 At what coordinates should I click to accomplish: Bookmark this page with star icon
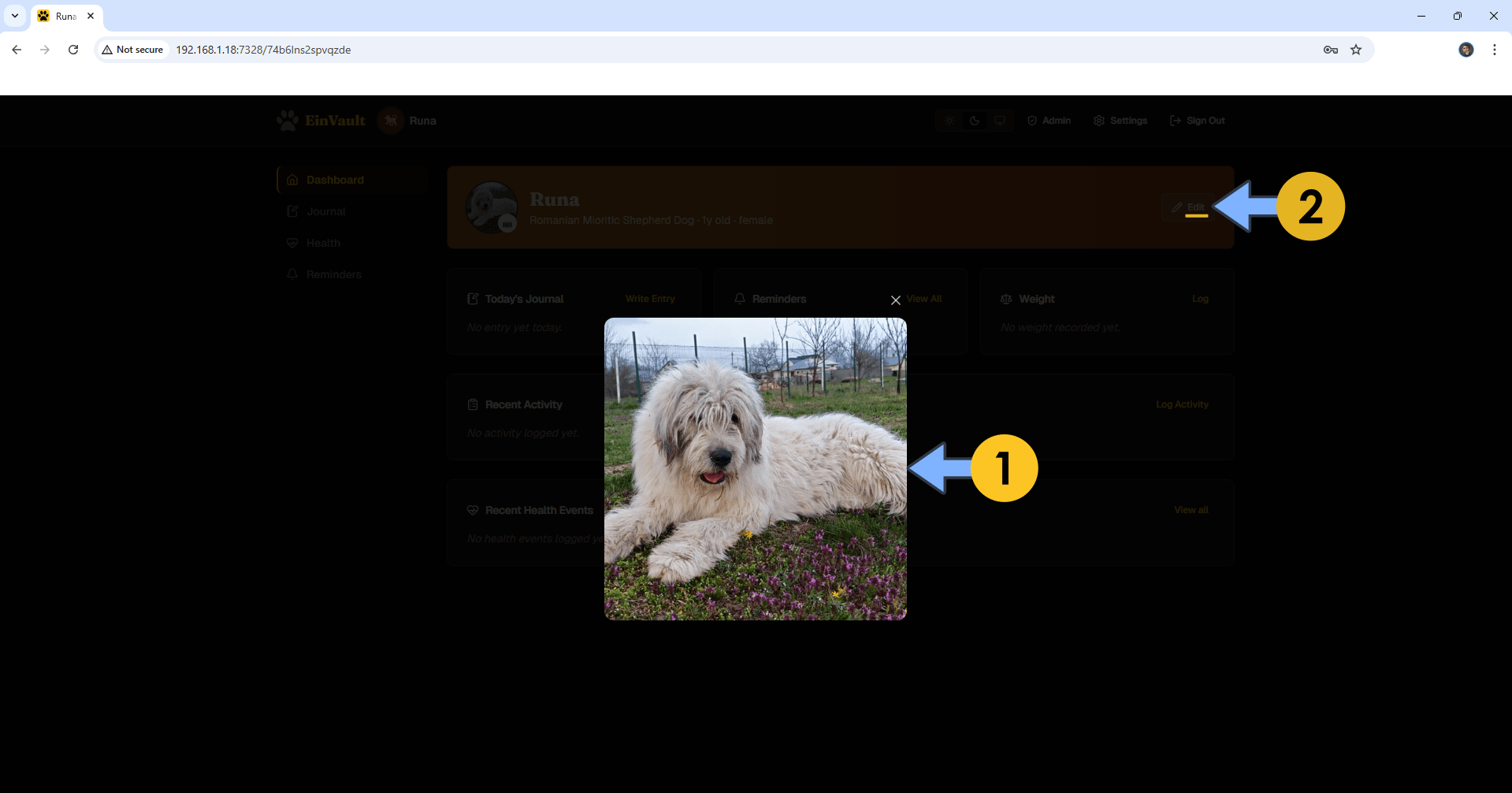[1356, 50]
